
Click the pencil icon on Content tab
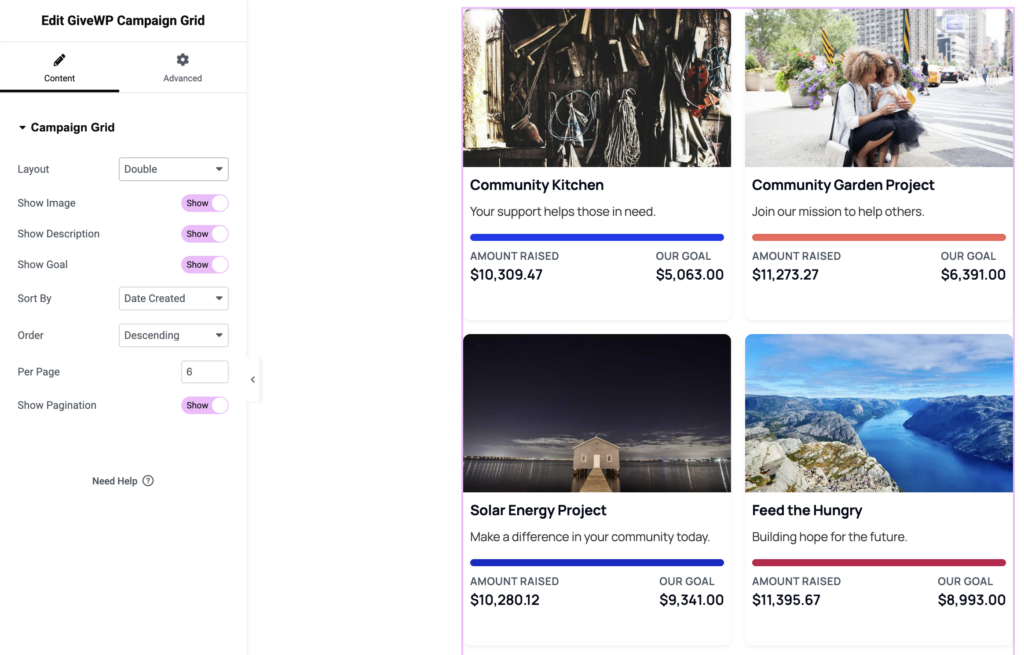(x=59, y=60)
